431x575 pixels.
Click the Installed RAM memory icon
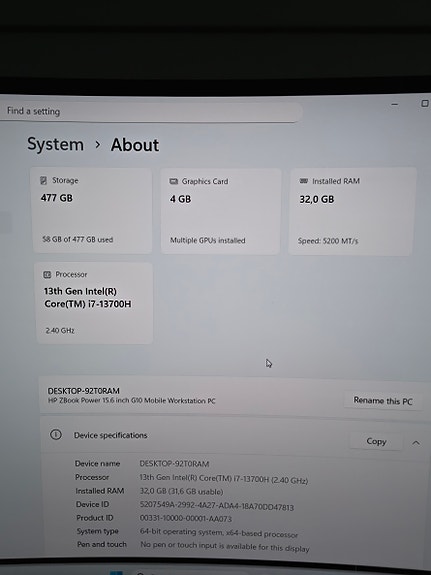[x=304, y=181]
